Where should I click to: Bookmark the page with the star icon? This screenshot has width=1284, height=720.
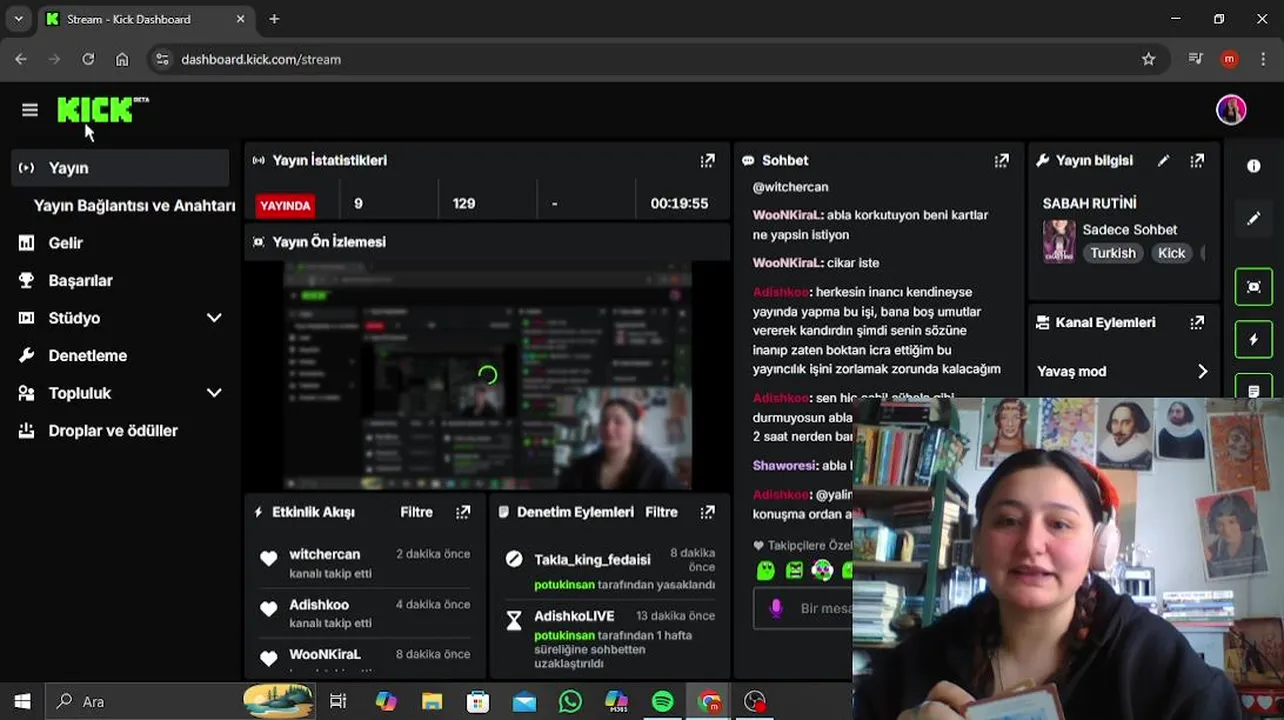[x=1149, y=59]
